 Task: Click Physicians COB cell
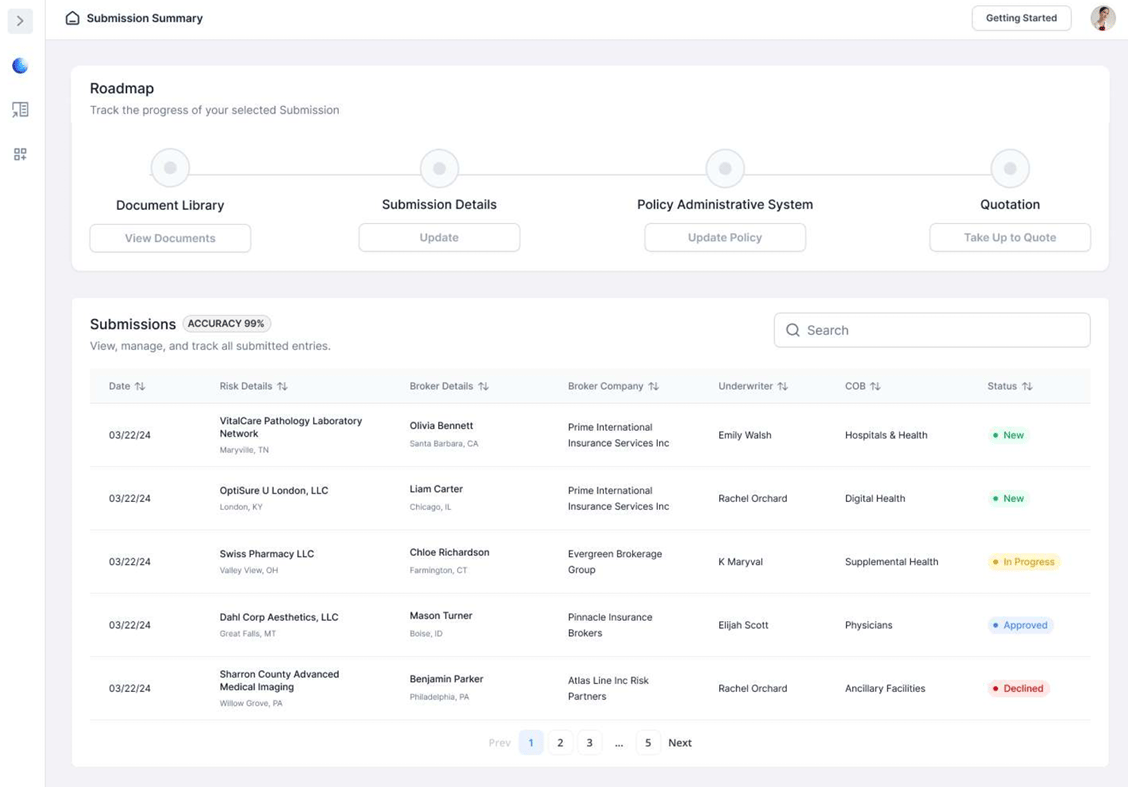click(x=868, y=625)
